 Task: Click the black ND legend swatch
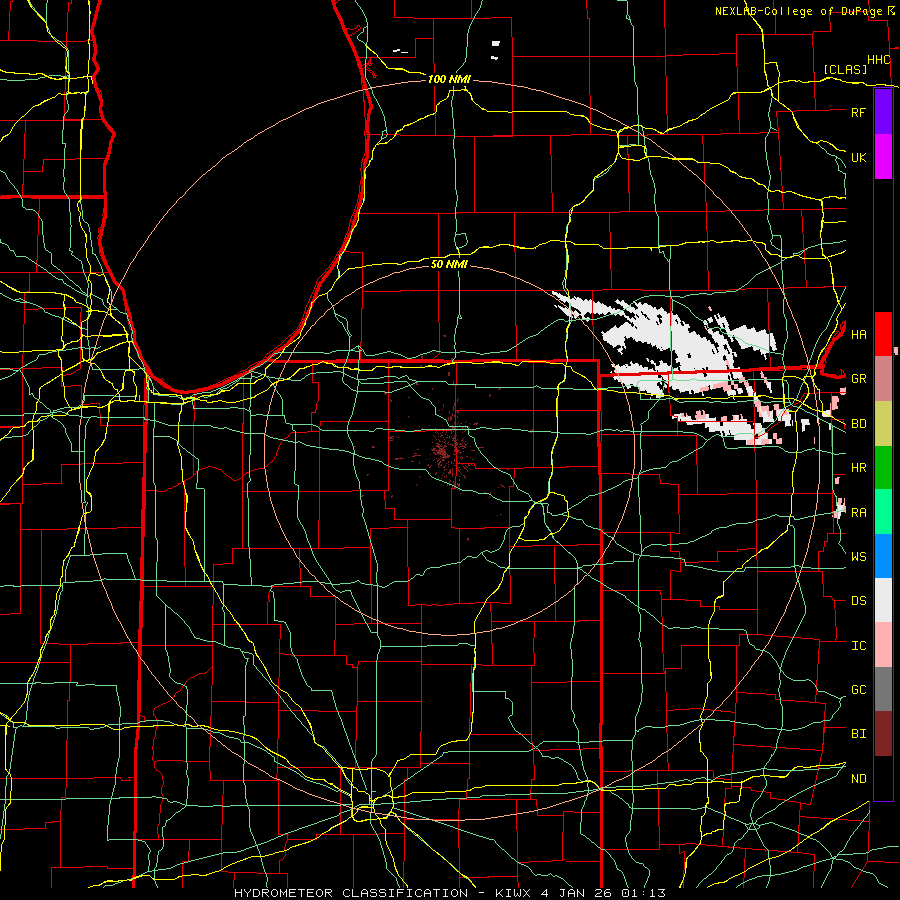click(883, 778)
